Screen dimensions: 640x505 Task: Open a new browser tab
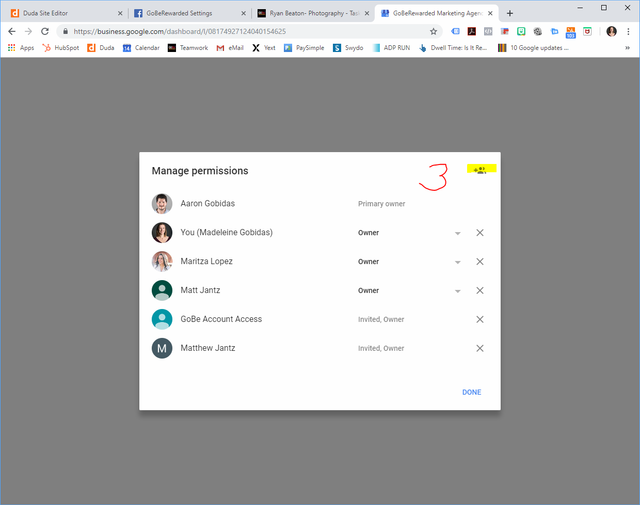(x=510, y=13)
